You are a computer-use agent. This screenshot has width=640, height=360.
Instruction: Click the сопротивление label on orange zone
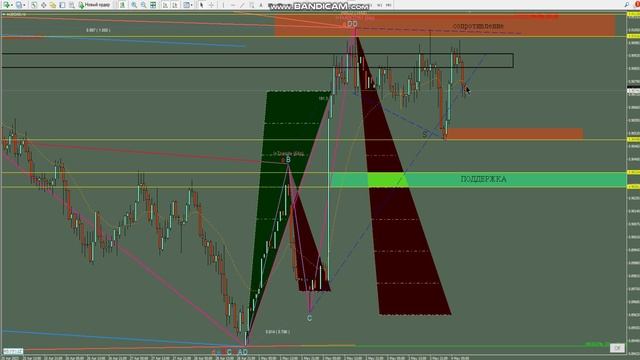[x=478, y=26]
